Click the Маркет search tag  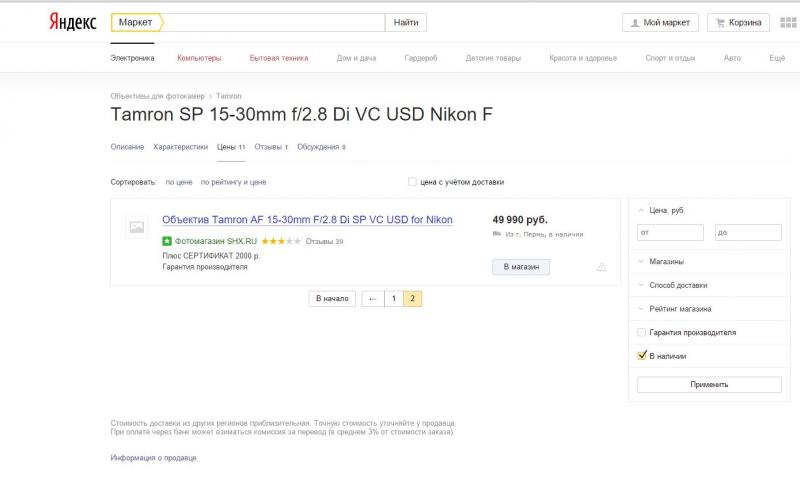(x=136, y=22)
